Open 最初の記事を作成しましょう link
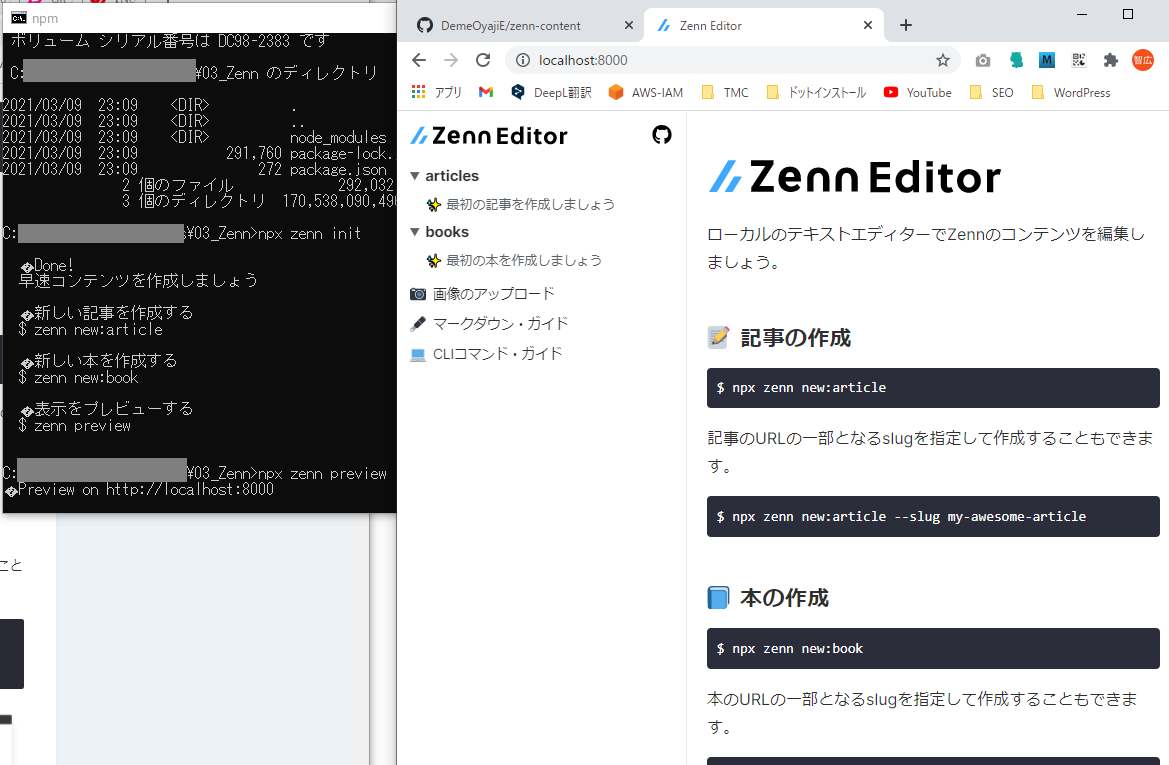This screenshot has width=1169, height=765. coord(520,204)
